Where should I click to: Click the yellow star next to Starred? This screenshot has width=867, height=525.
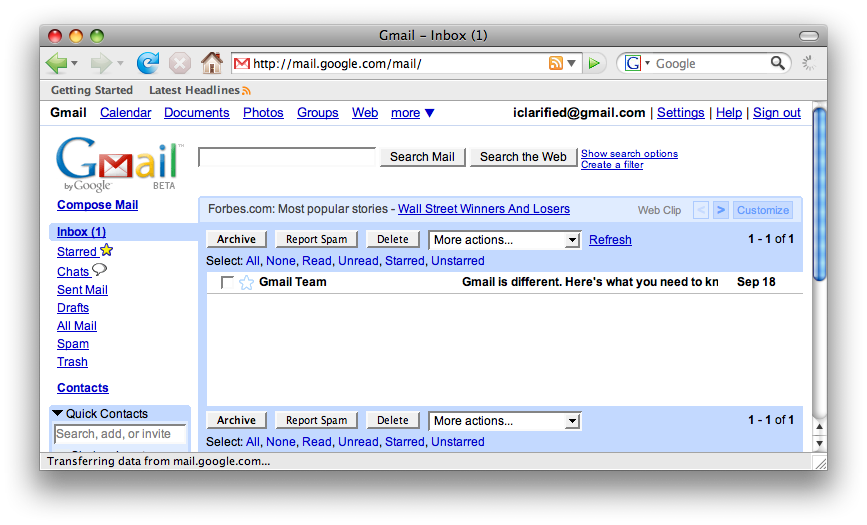107,250
